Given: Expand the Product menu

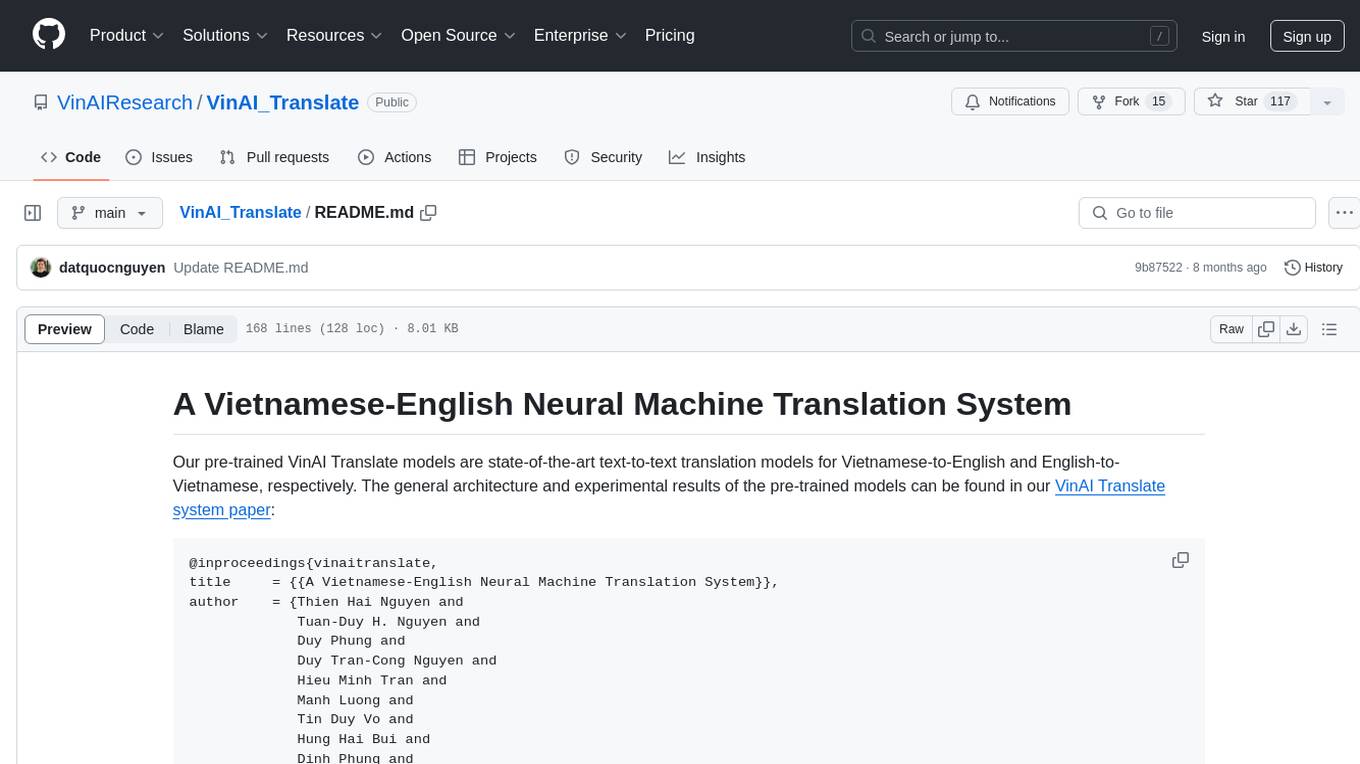Looking at the screenshot, I should [x=127, y=35].
